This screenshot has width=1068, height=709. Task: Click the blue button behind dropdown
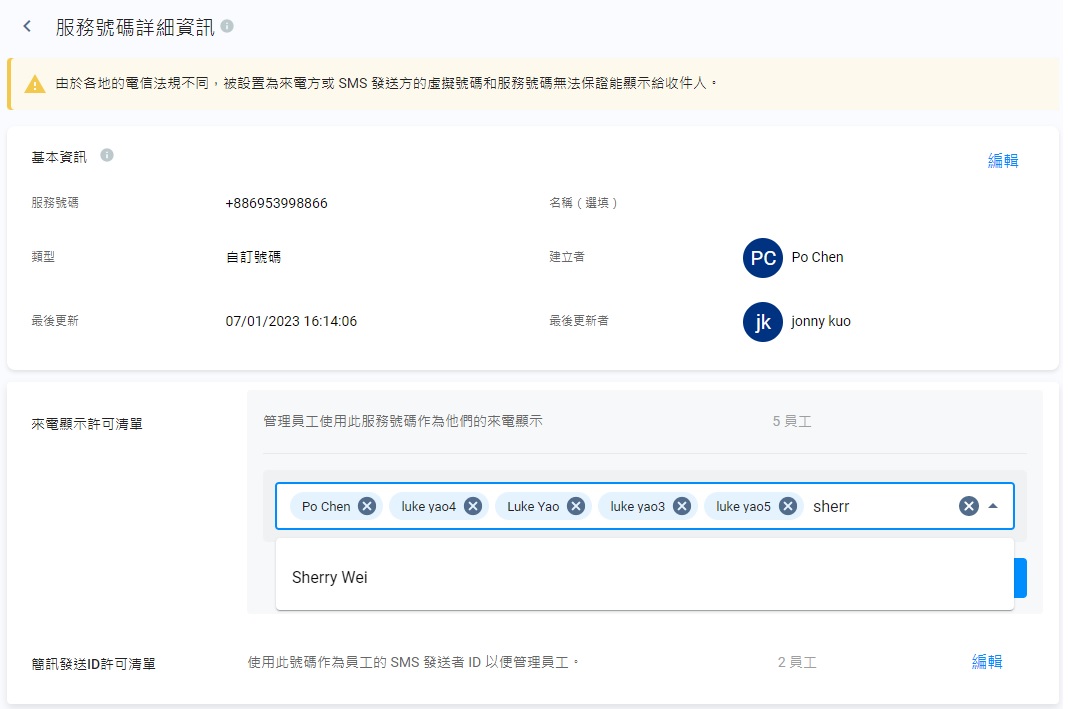pyautogui.click(x=1021, y=578)
